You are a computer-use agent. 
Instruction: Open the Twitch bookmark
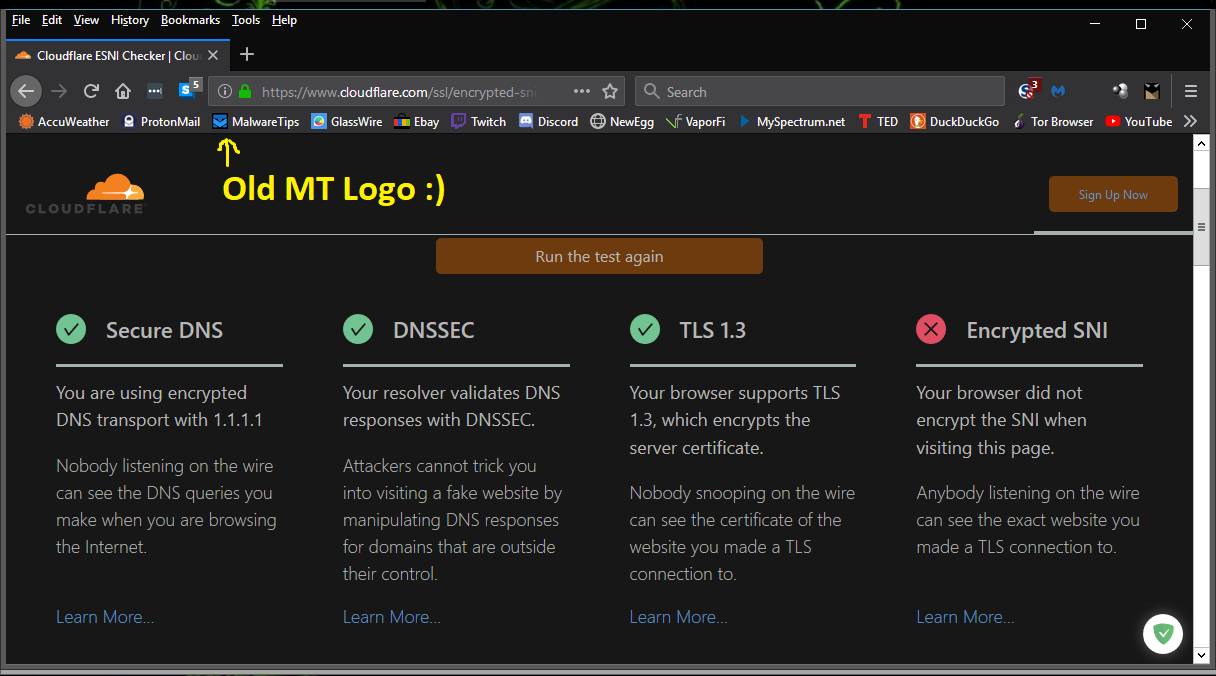click(478, 121)
